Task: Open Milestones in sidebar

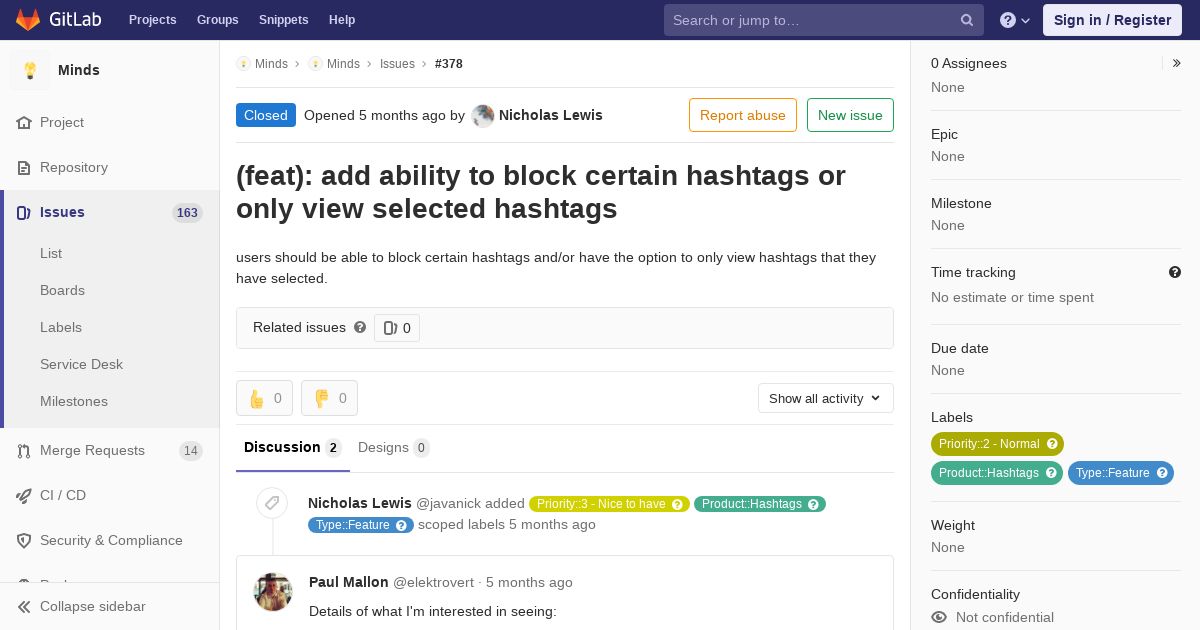Action: [74, 401]
